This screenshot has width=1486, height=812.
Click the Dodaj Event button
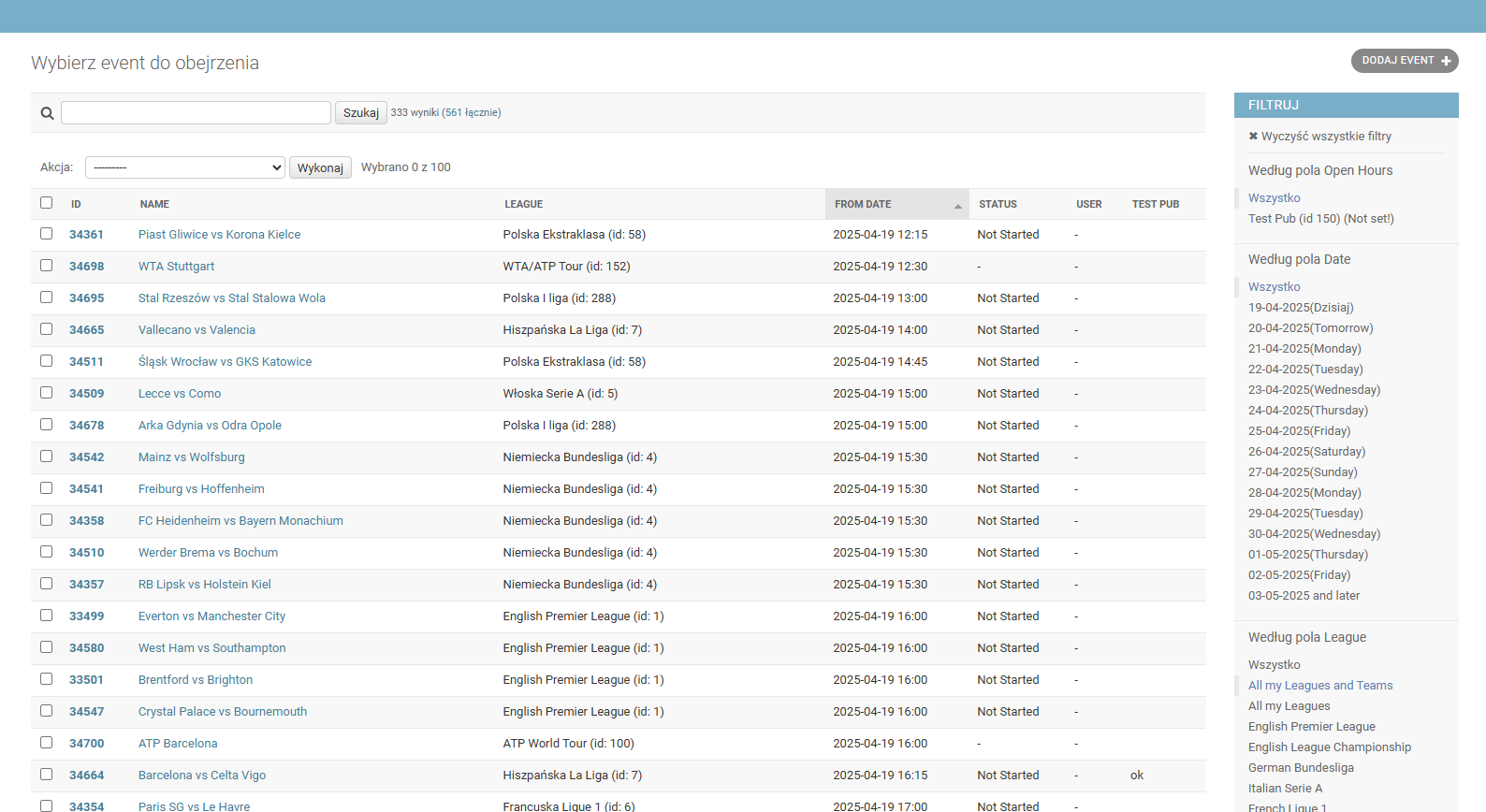click(1405, 61)
